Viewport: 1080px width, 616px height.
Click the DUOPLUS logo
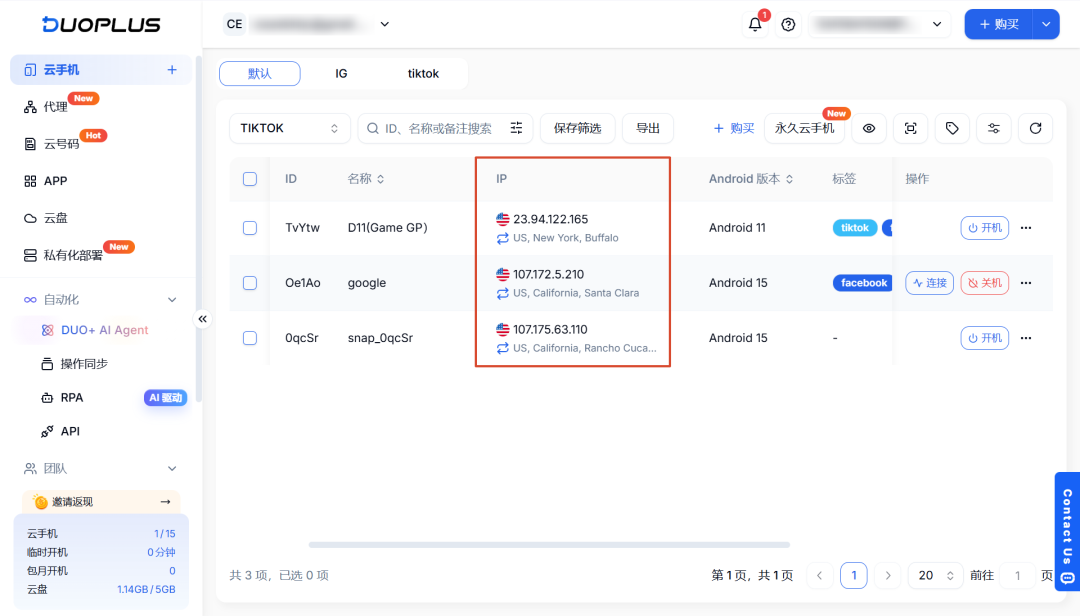[x=101, y=25]
